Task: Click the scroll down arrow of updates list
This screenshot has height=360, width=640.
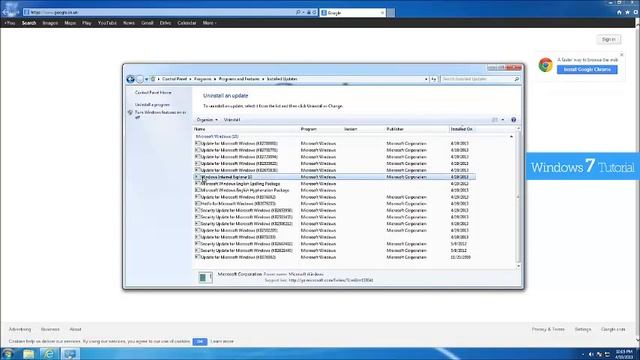Action: (x=518, y=266)
